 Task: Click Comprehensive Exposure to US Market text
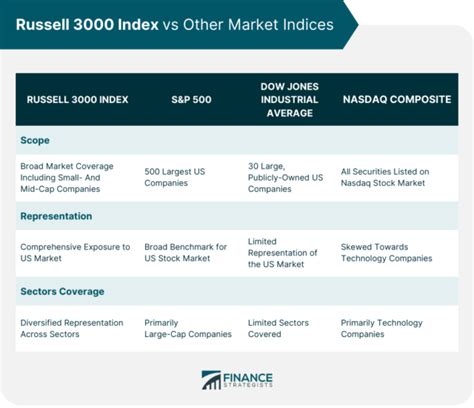(75, 253)
